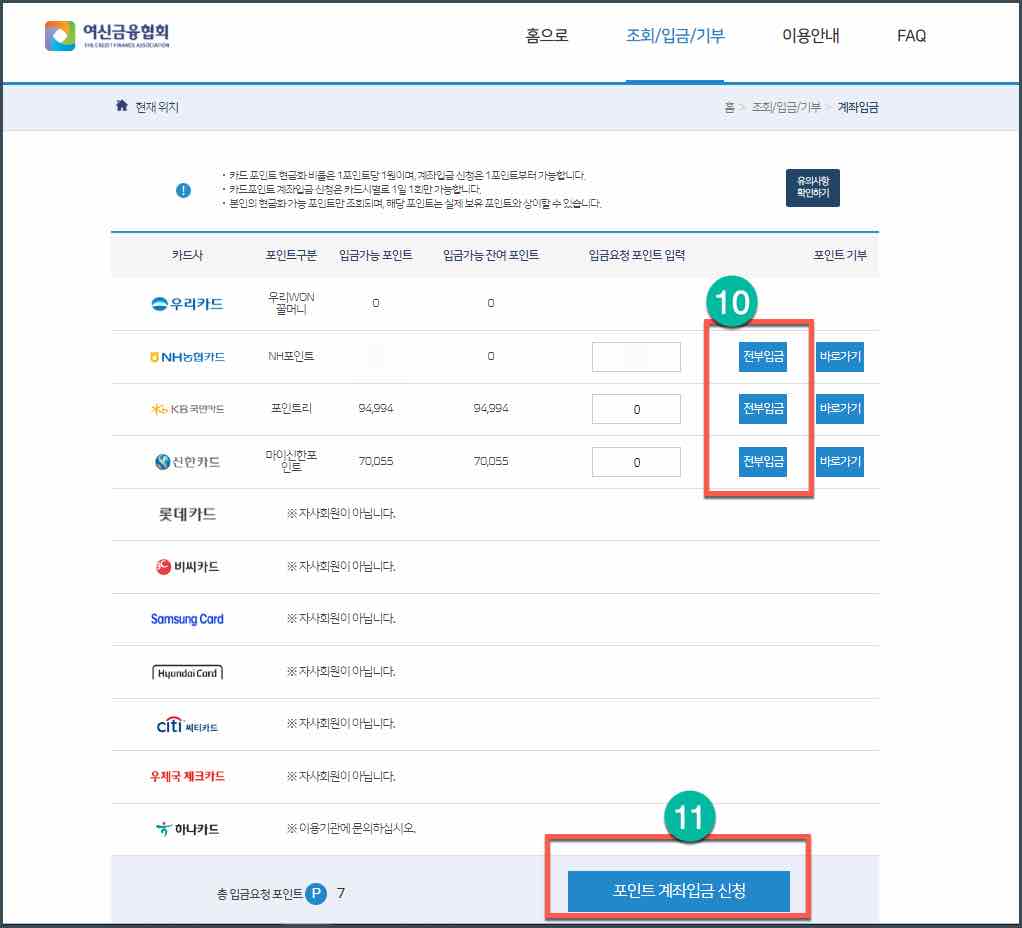Open the 조회/입금/기부 menu
1022x928 pixels.
[675, 36]
